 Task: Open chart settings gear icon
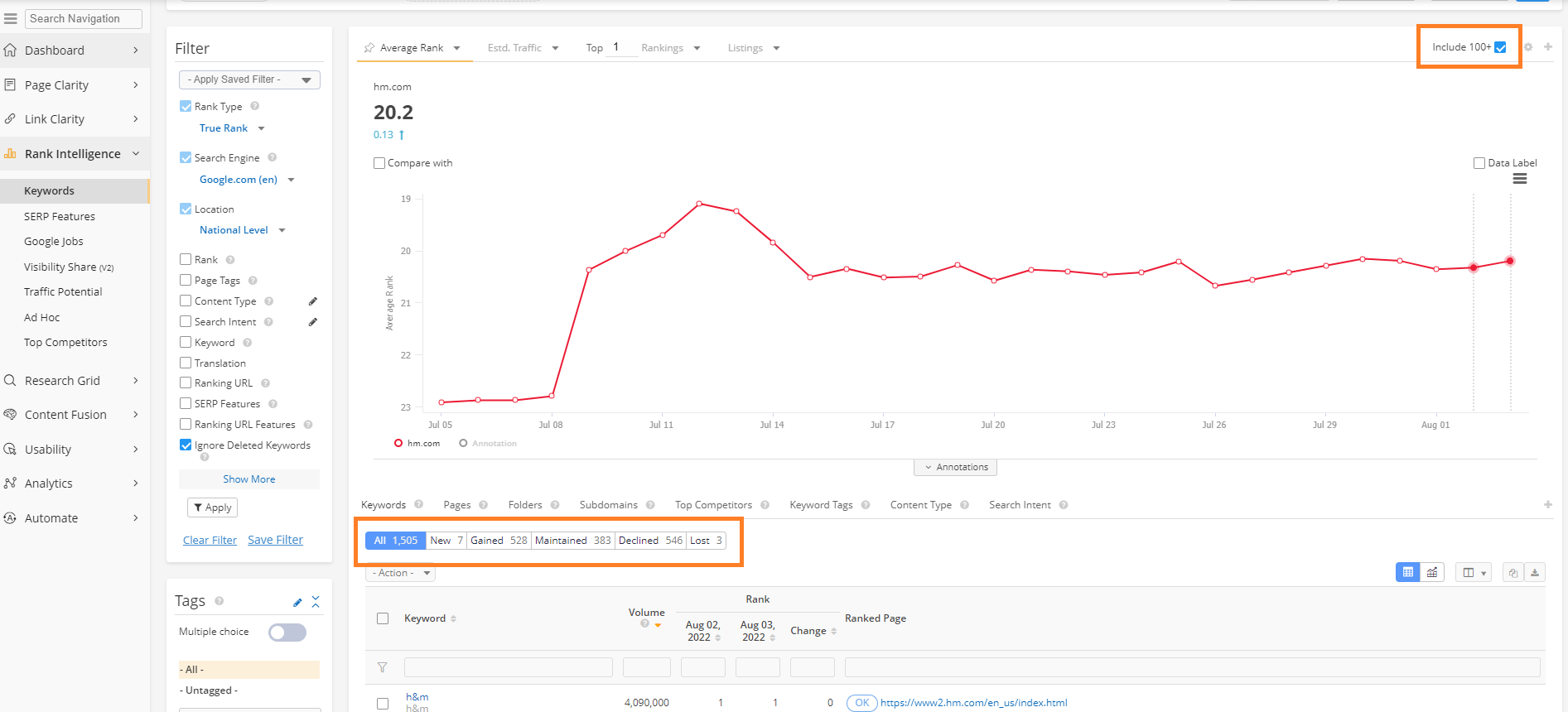click(1528, 47)
